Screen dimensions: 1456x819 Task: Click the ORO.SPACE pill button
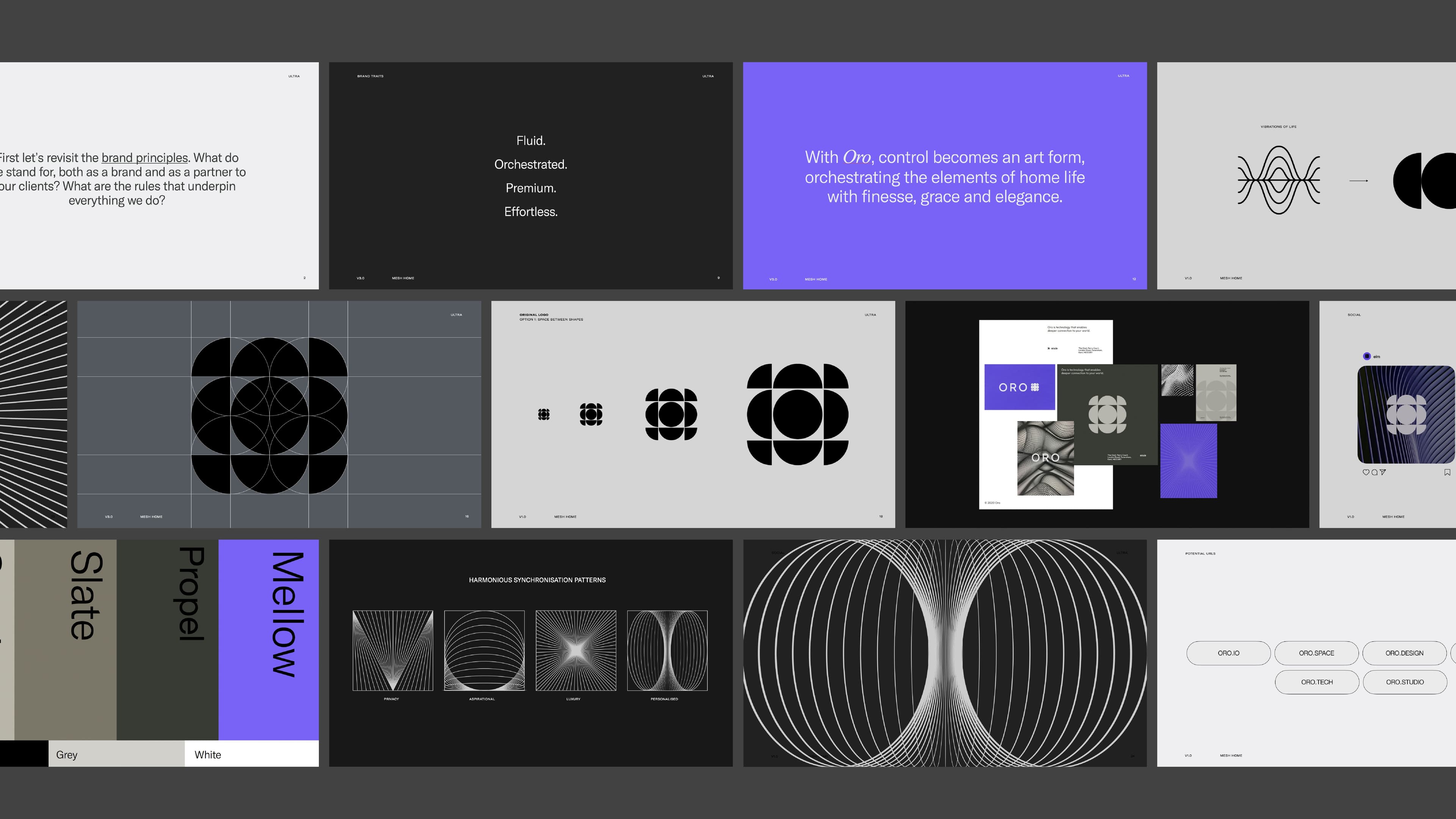coord(1316,653)
